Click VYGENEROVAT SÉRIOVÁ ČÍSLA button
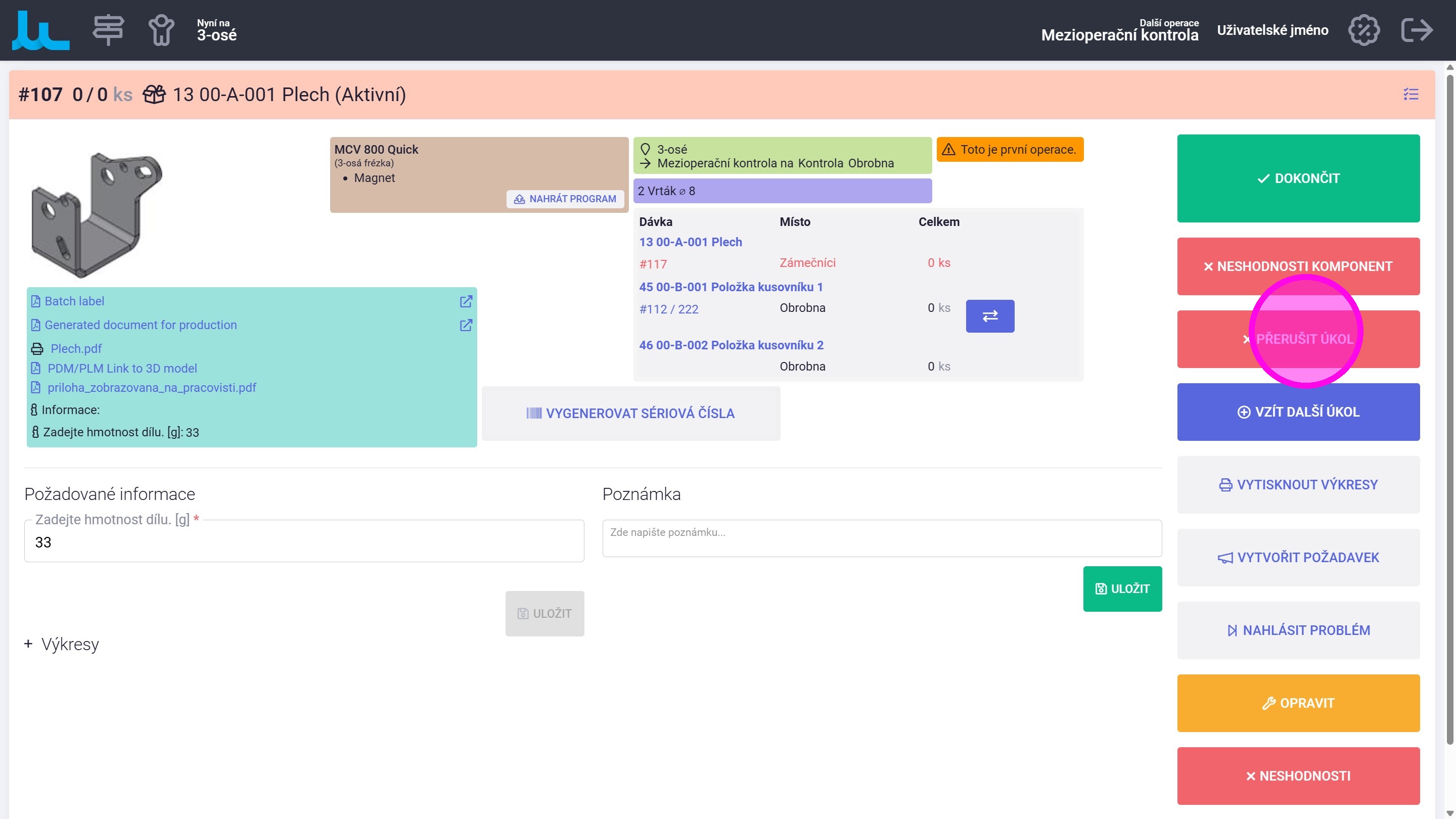This screenshot has width=1456, height=819. tap(630, 413)
